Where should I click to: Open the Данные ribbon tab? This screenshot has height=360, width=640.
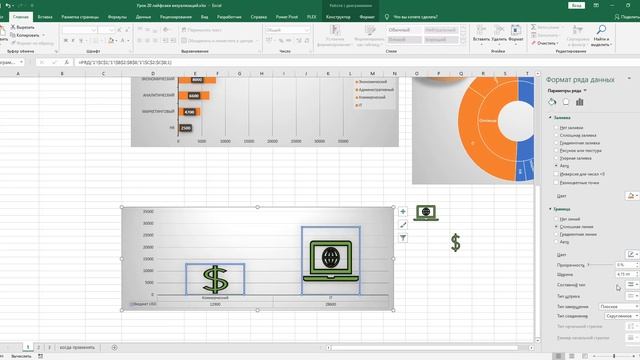(x=143, y=17)
